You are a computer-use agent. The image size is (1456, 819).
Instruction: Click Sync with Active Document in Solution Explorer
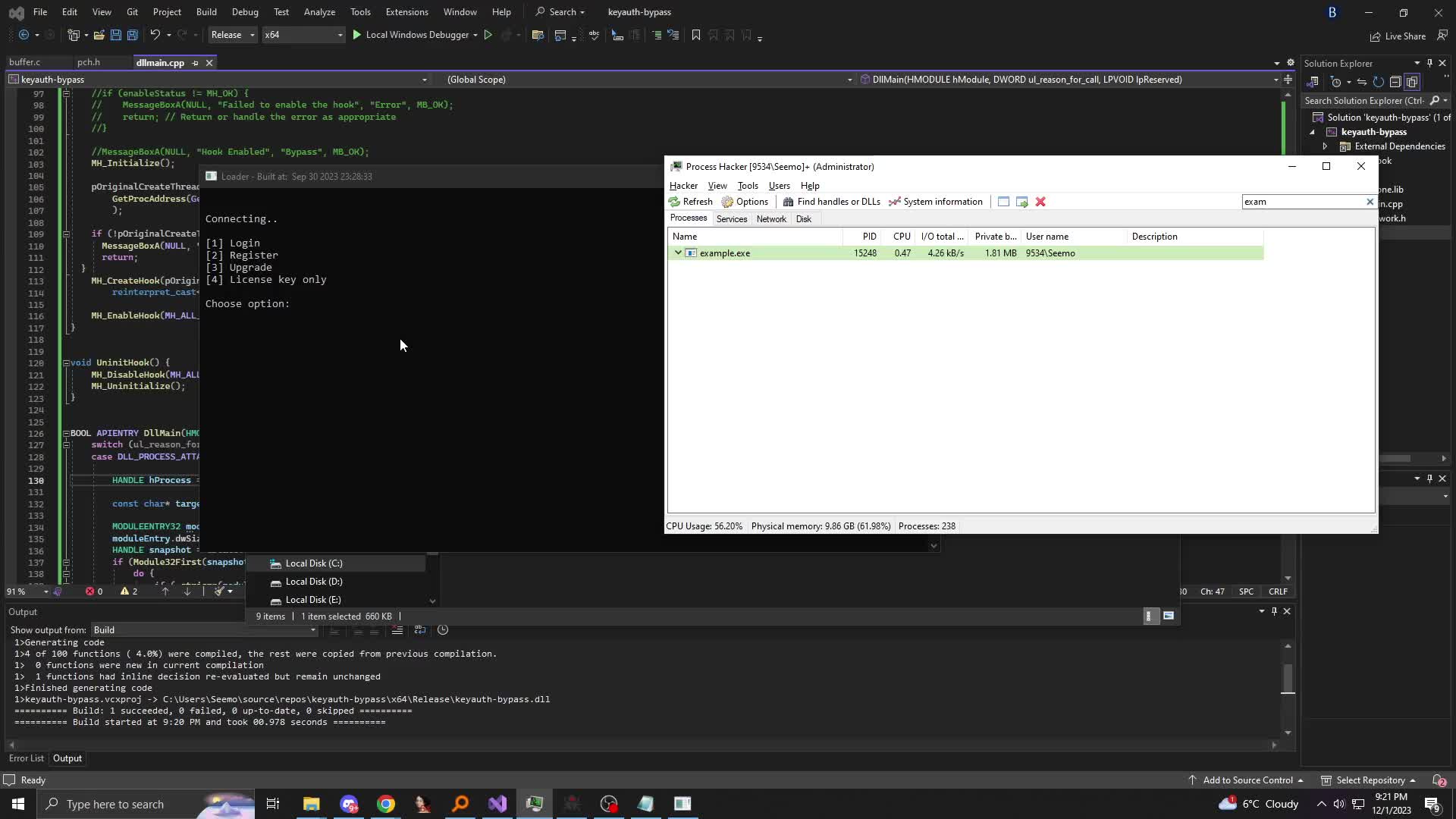point(1362,82)
